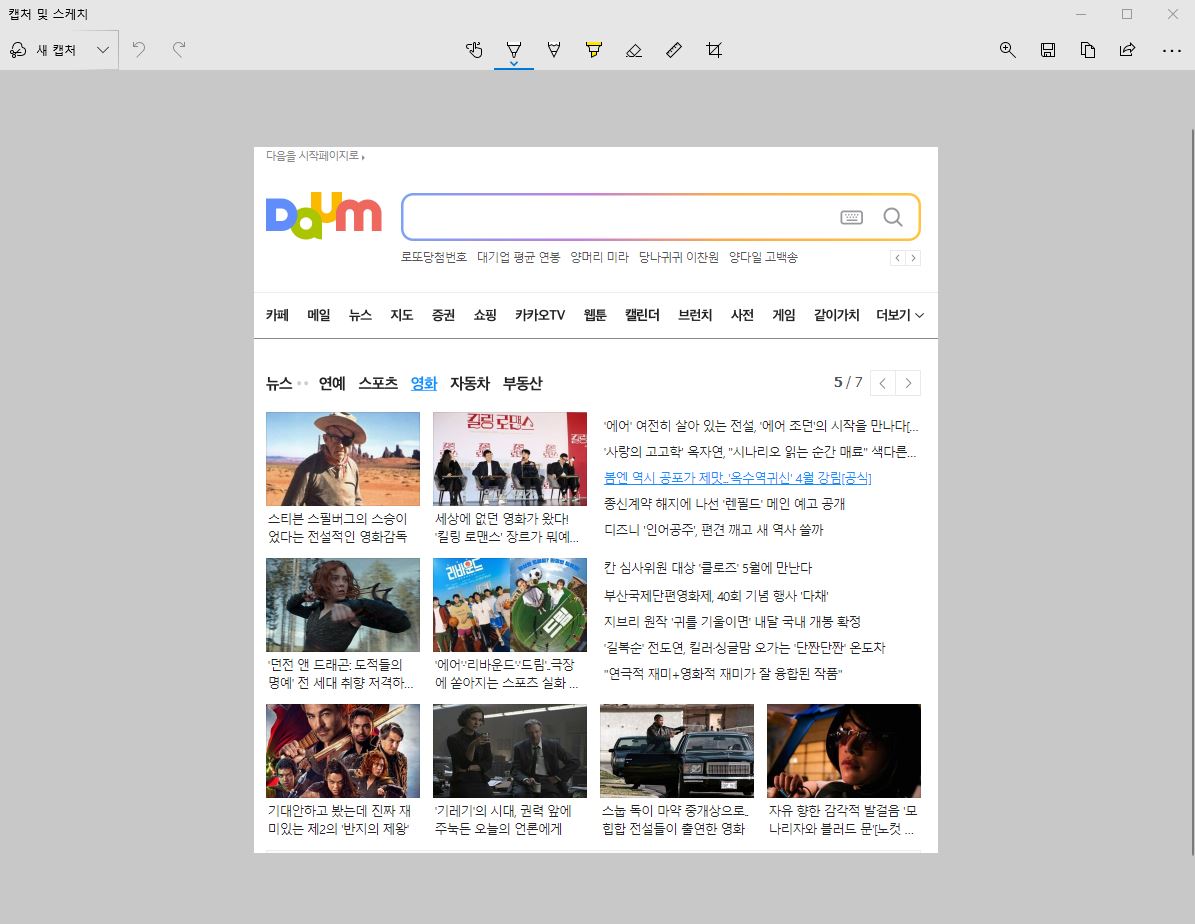Copy the capture to clipboard

pyautogui.click(x=1088, y=50)
